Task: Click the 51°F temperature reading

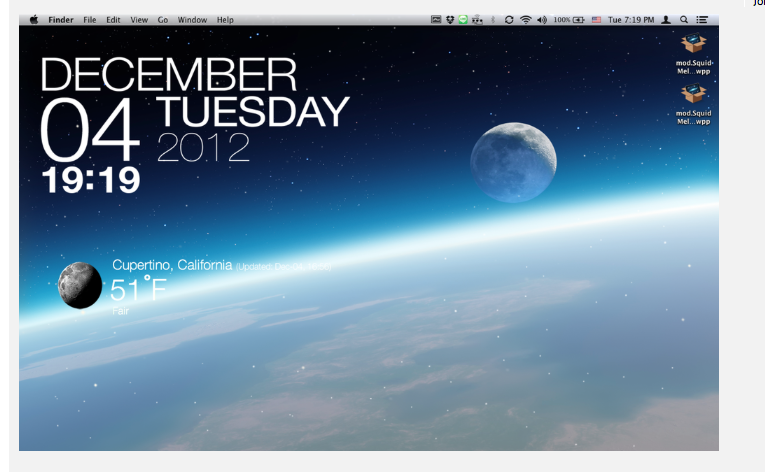Action: click(138, 288)
